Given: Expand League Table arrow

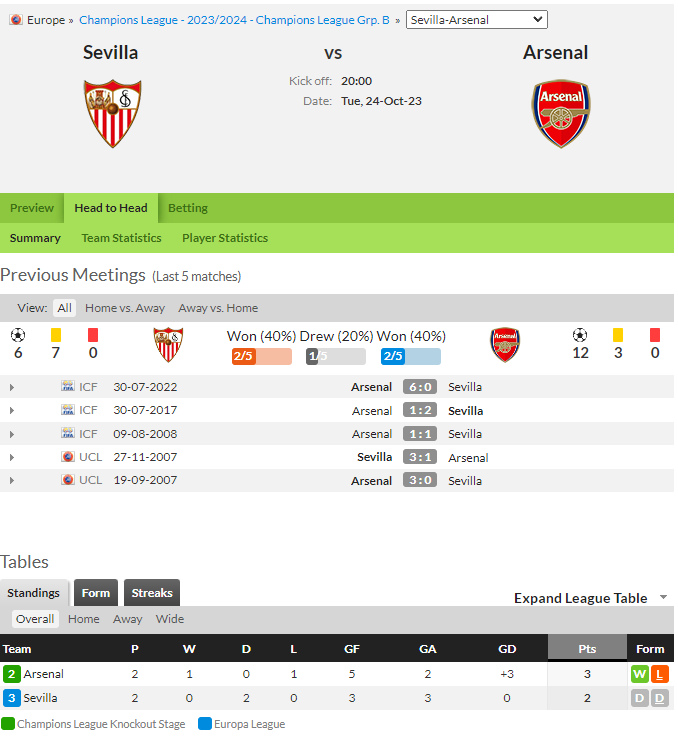Looking at the screenshot, I should click(663, 597).
